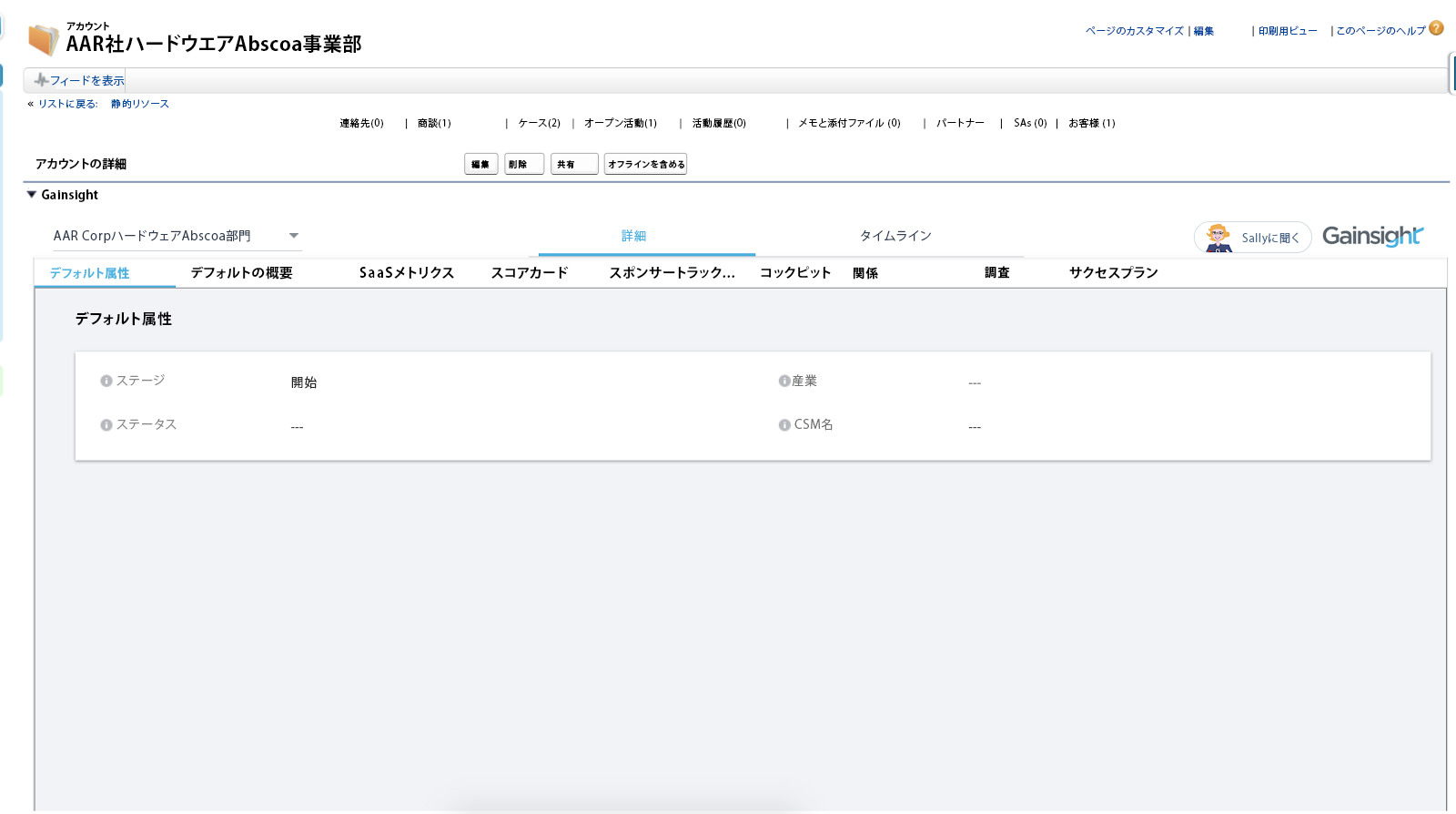
Task: Click フィードを表示 link
Action: [x=87, y=81]
